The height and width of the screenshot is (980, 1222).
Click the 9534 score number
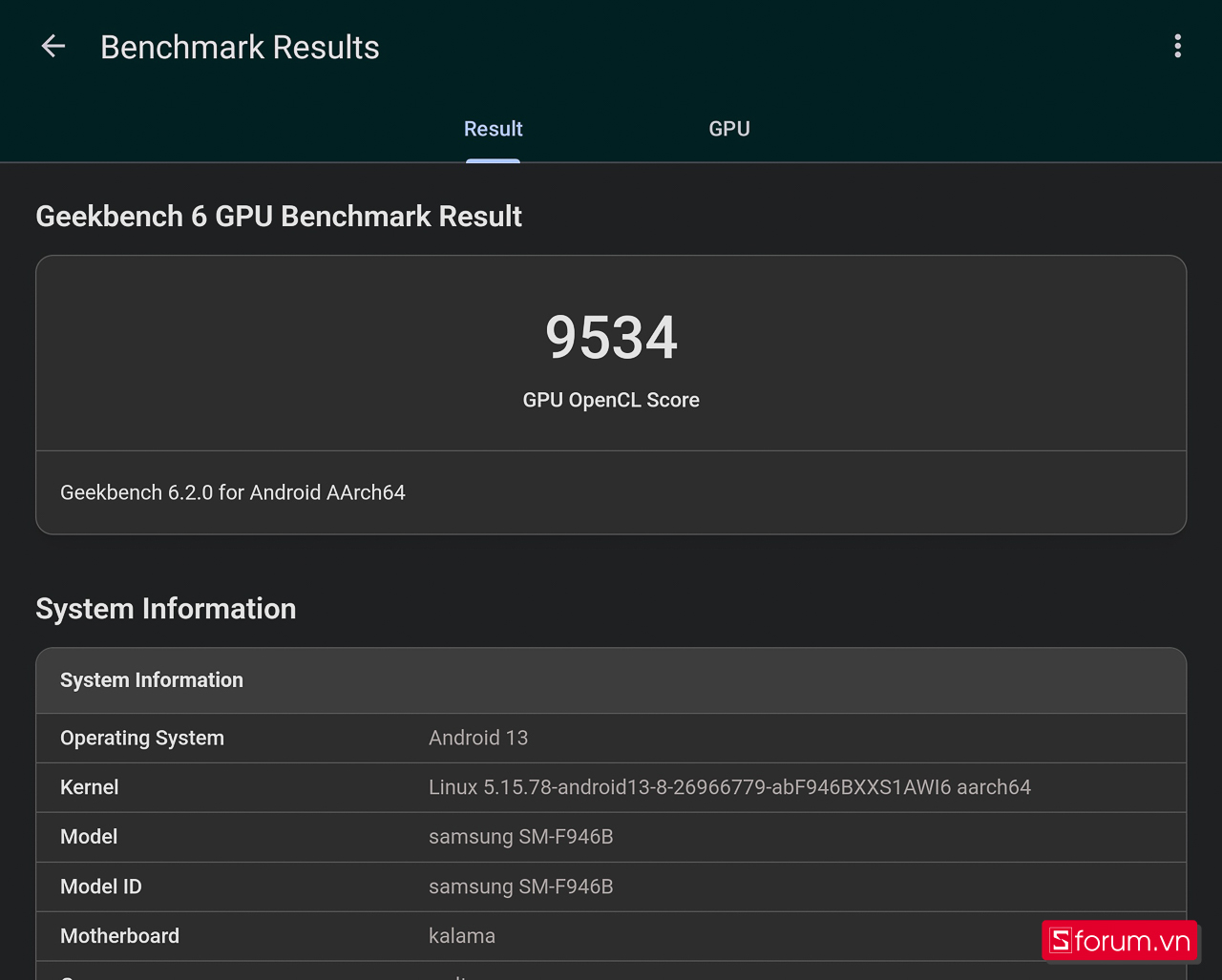coord(611,338)
